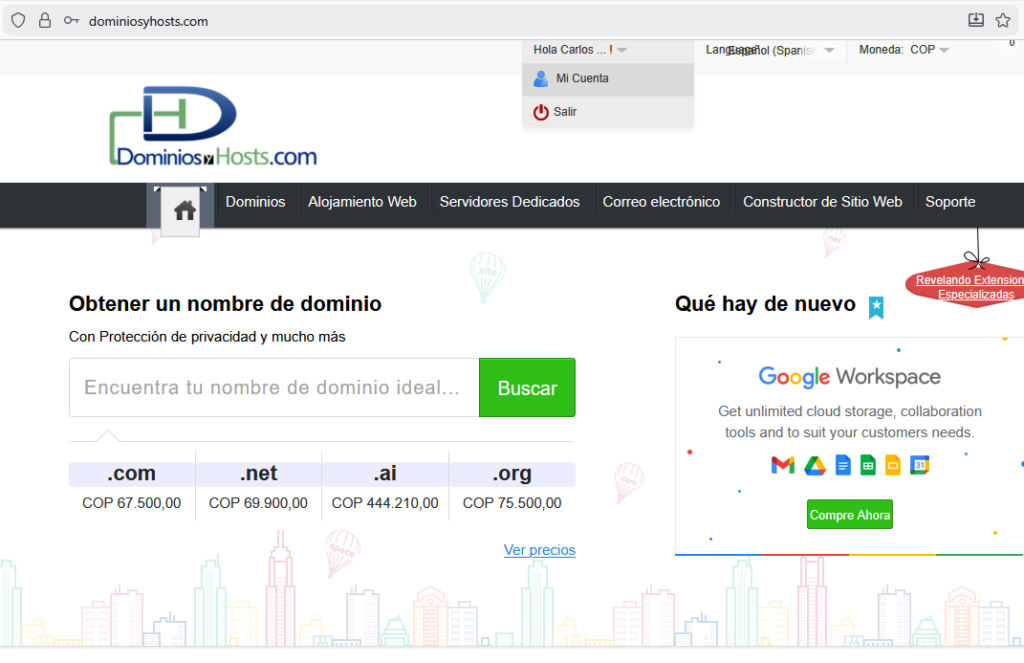Follow the Ver precios link
Viewport: 1024px width, 663px height.
click(539, 550)
